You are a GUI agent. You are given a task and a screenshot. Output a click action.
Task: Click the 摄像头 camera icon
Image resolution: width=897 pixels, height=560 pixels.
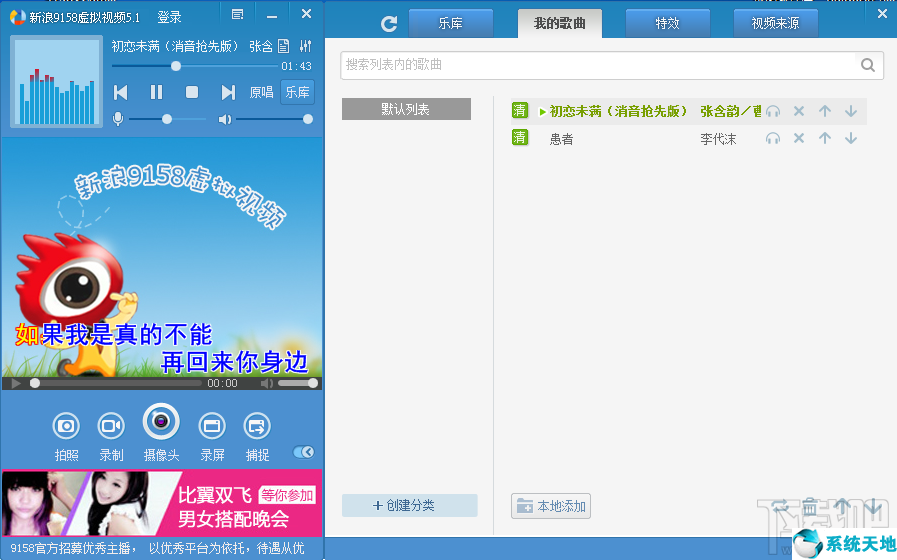161,422
